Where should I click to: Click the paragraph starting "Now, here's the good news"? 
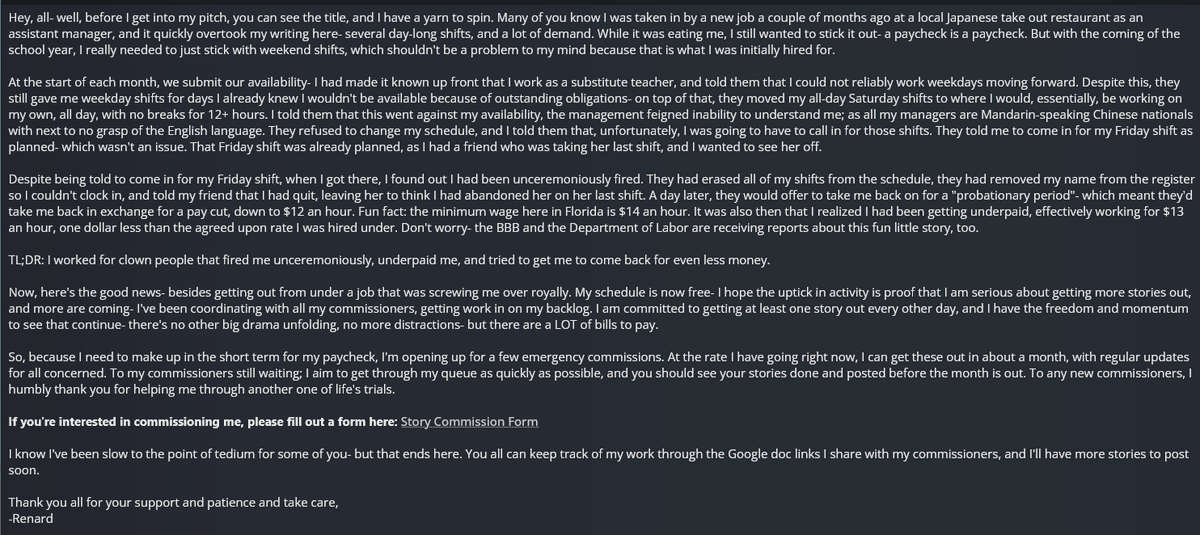[598, 309]
